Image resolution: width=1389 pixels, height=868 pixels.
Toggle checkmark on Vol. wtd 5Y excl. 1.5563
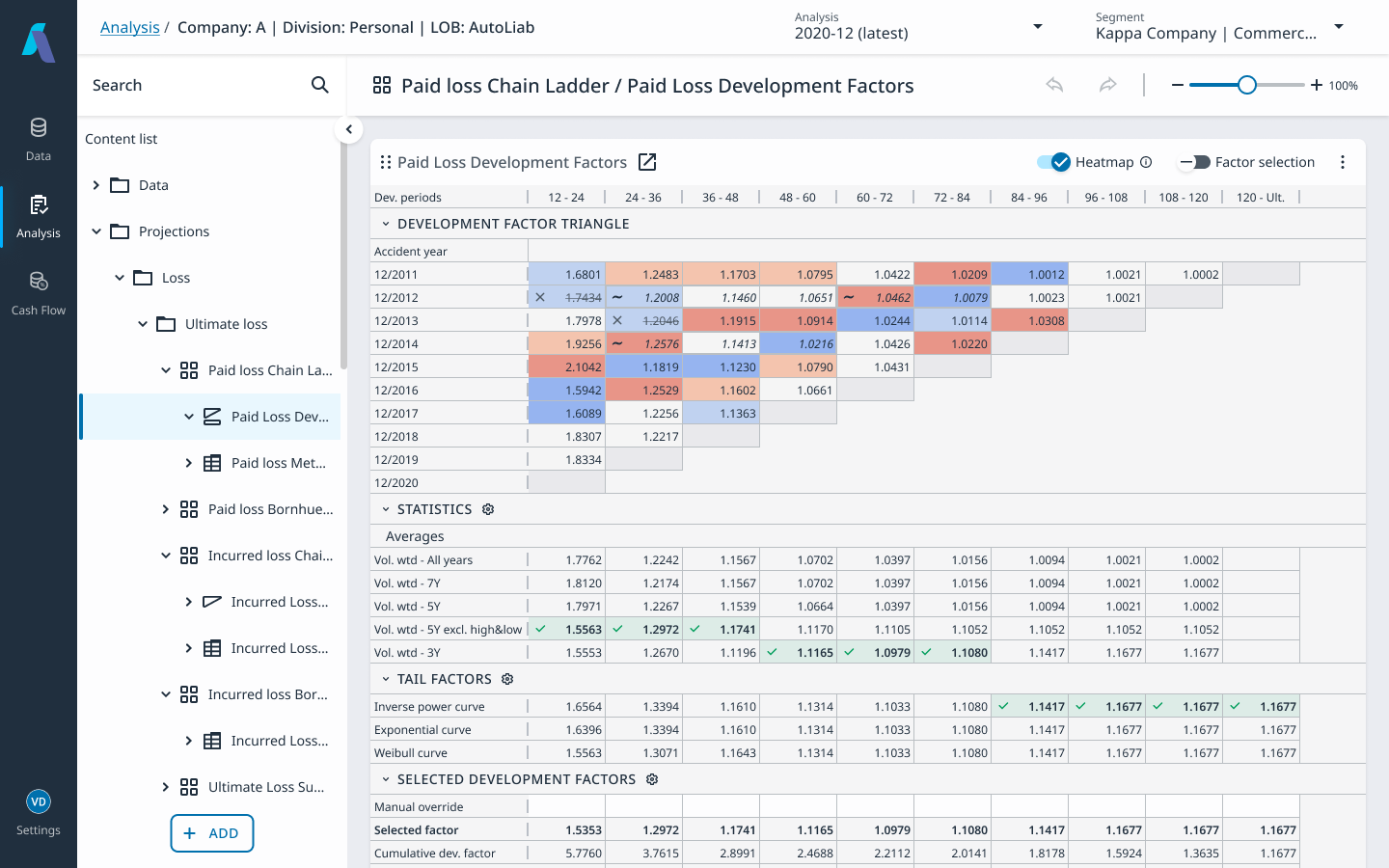(x=541, y=629)
